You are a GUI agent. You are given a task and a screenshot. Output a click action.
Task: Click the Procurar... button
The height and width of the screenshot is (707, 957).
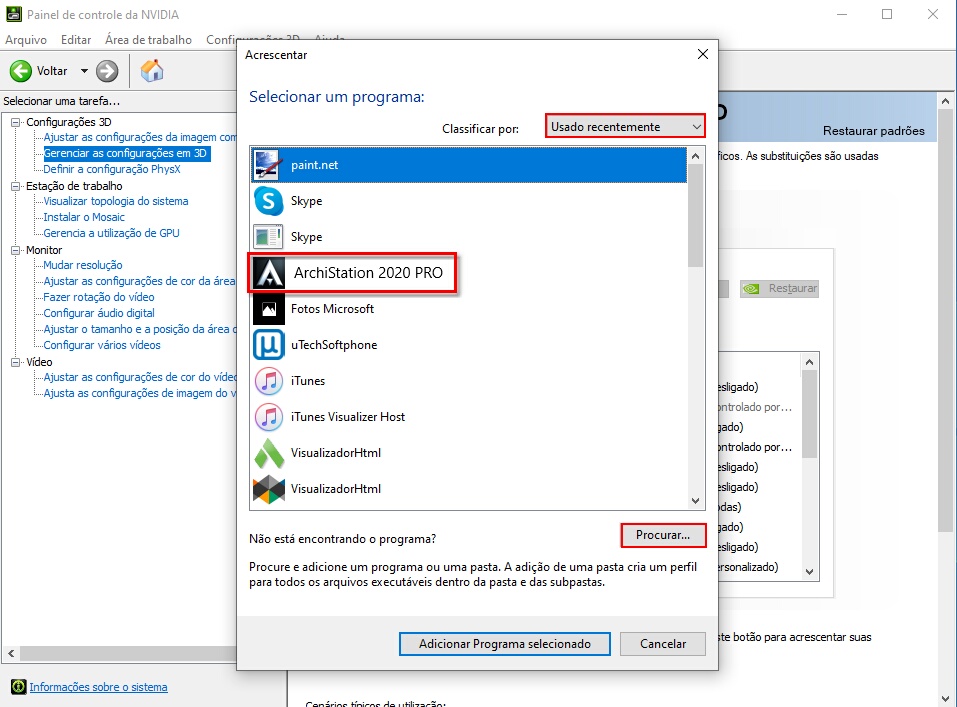coord(663,535)
